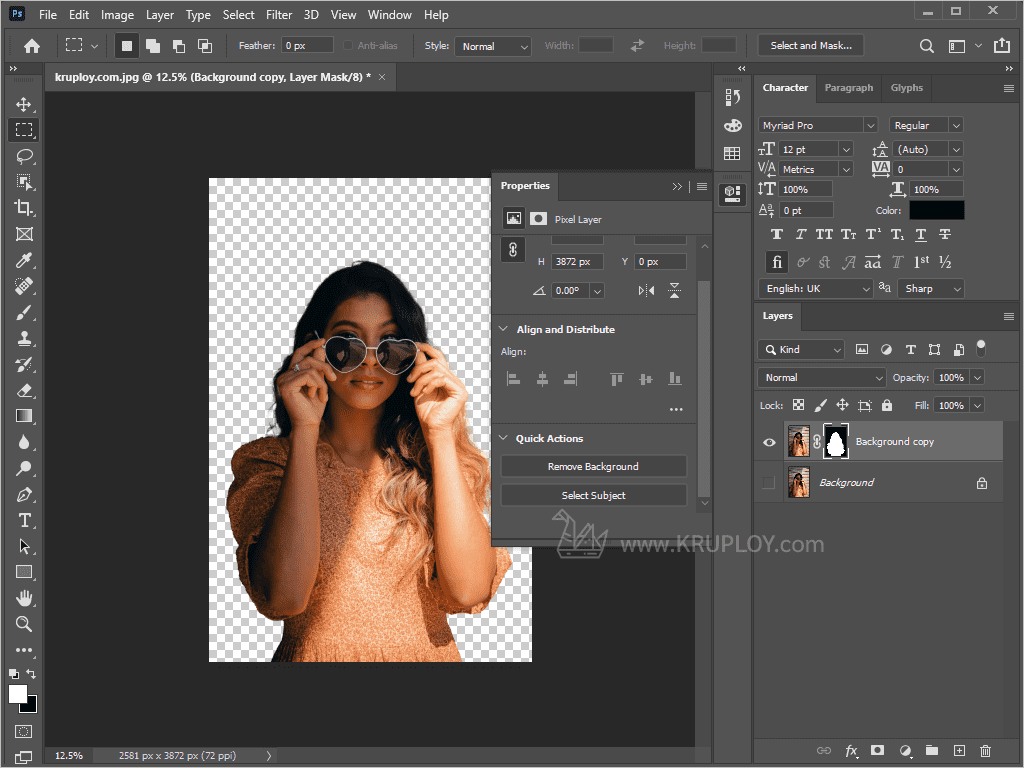Image resolution: width=1024 pixels, height=768 pixels.
Task: Select the Horizontal Type tool
Action: click(x=24, y=520)
